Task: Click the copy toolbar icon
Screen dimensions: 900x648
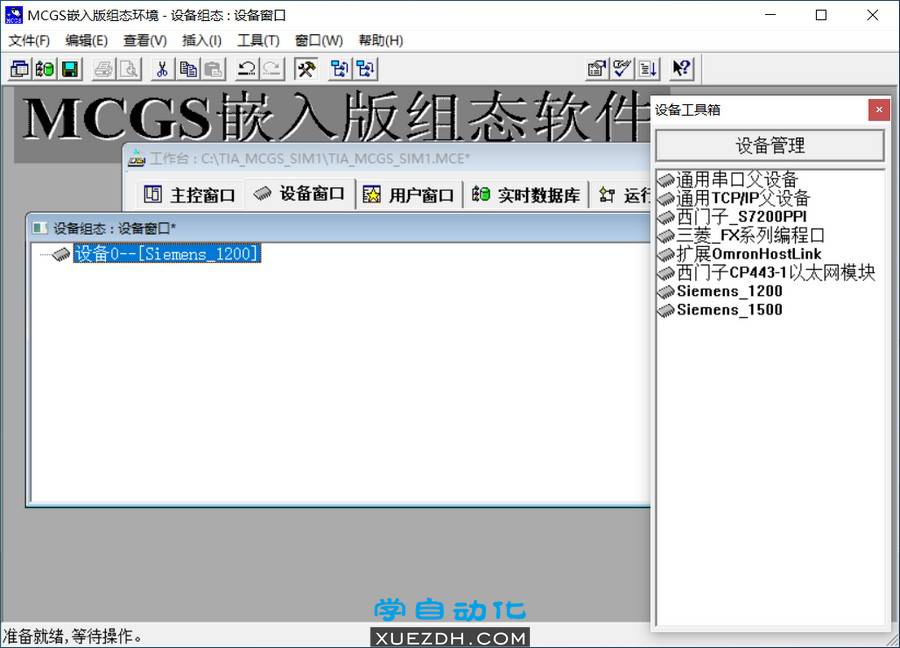Action: click(188, 69)
